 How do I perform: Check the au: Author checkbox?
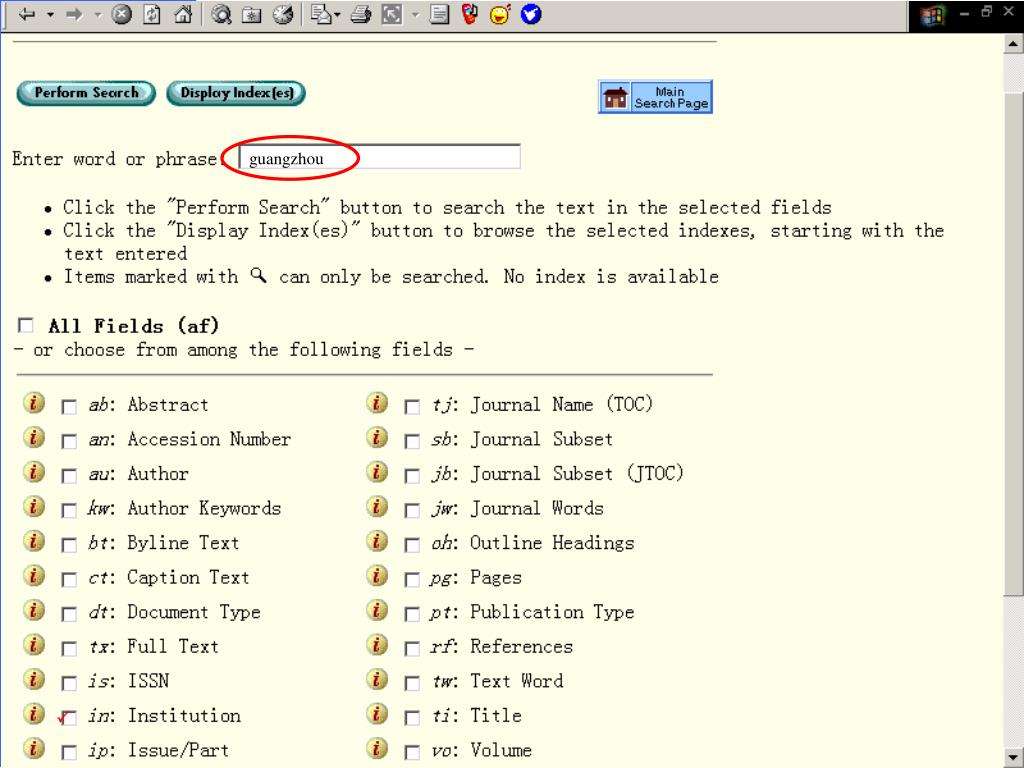pyautogui.click(x=69, y=476)
